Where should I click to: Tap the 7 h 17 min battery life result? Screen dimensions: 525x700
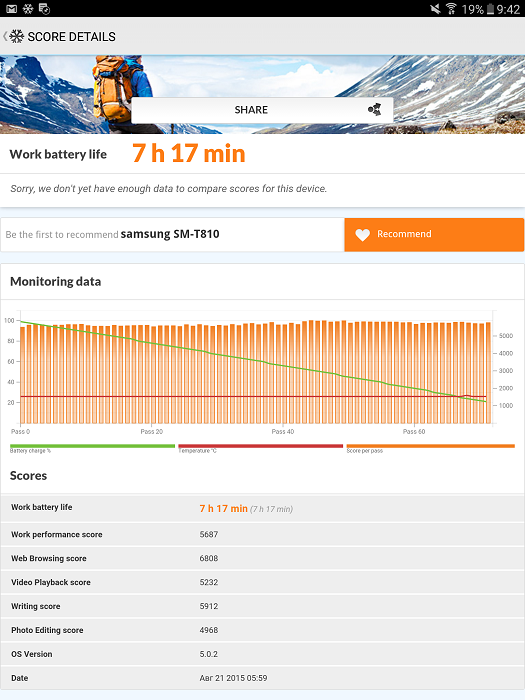click(x=189, y=154)
